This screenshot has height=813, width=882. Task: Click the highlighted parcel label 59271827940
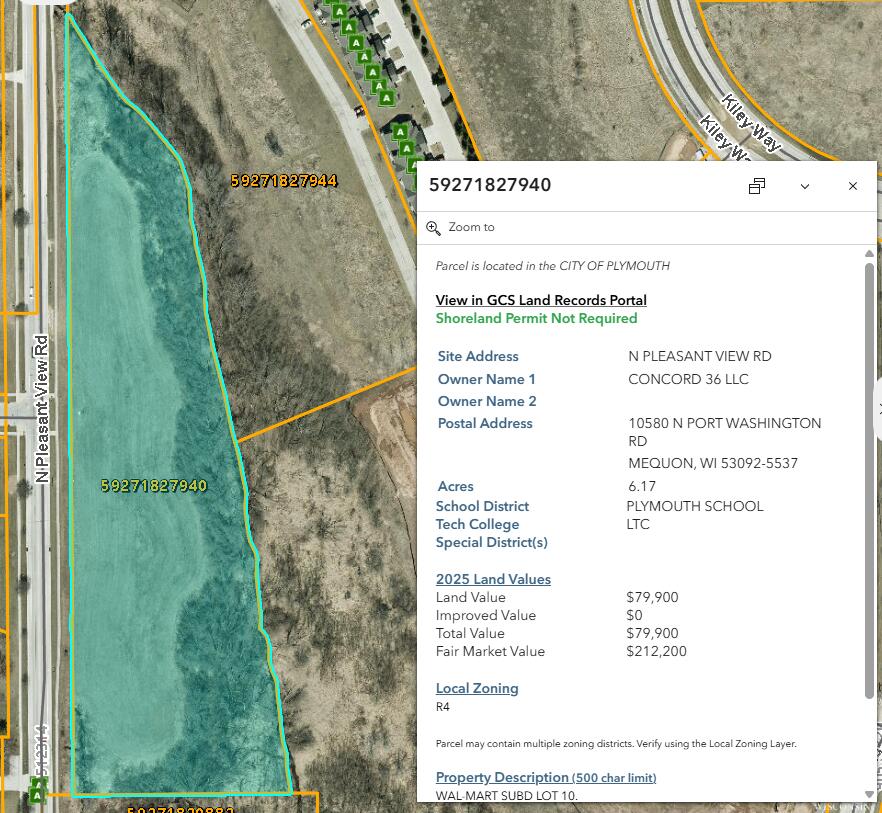[x=154, y=486]
